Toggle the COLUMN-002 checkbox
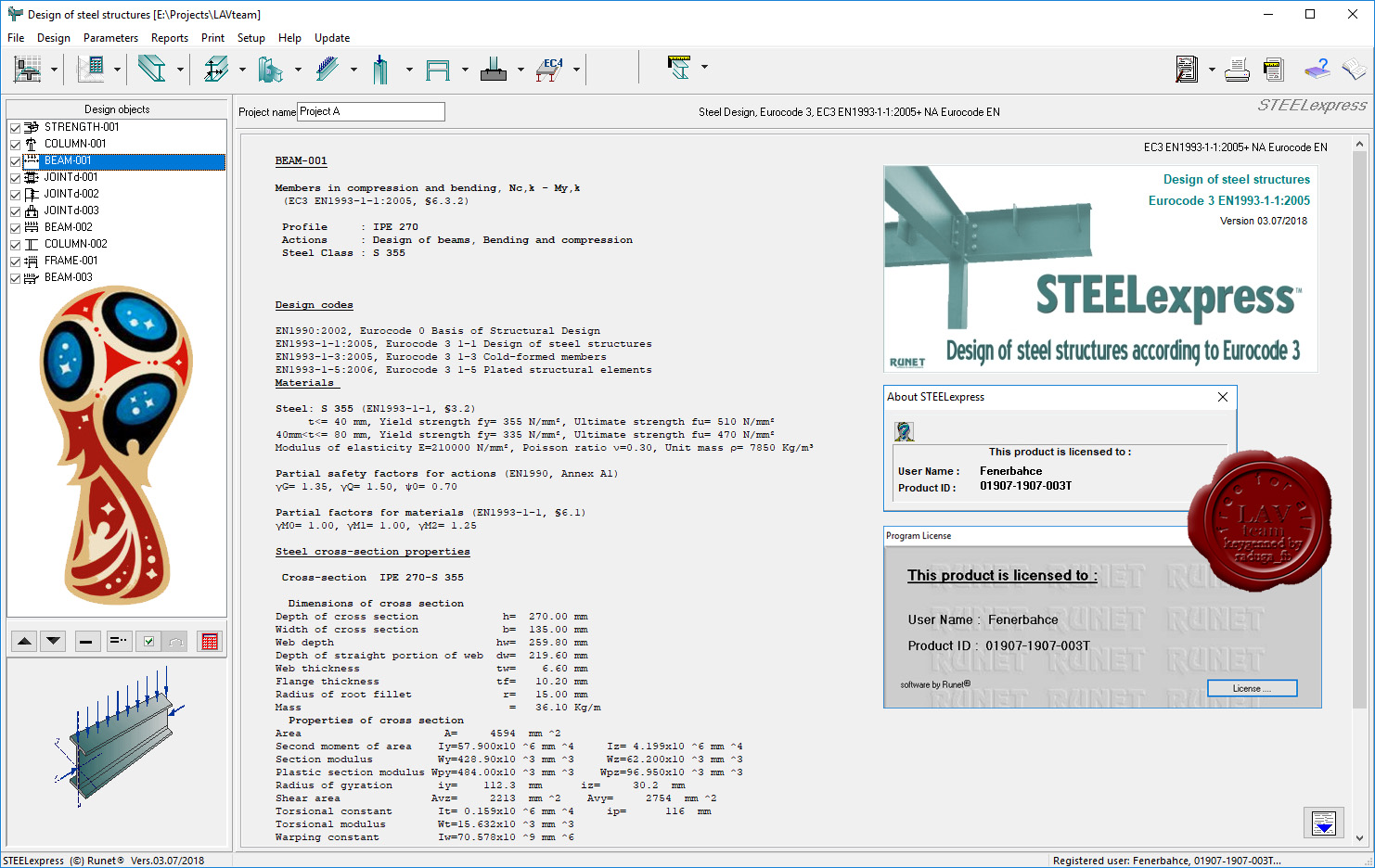The image size is (1375, 868). [15, 245]
